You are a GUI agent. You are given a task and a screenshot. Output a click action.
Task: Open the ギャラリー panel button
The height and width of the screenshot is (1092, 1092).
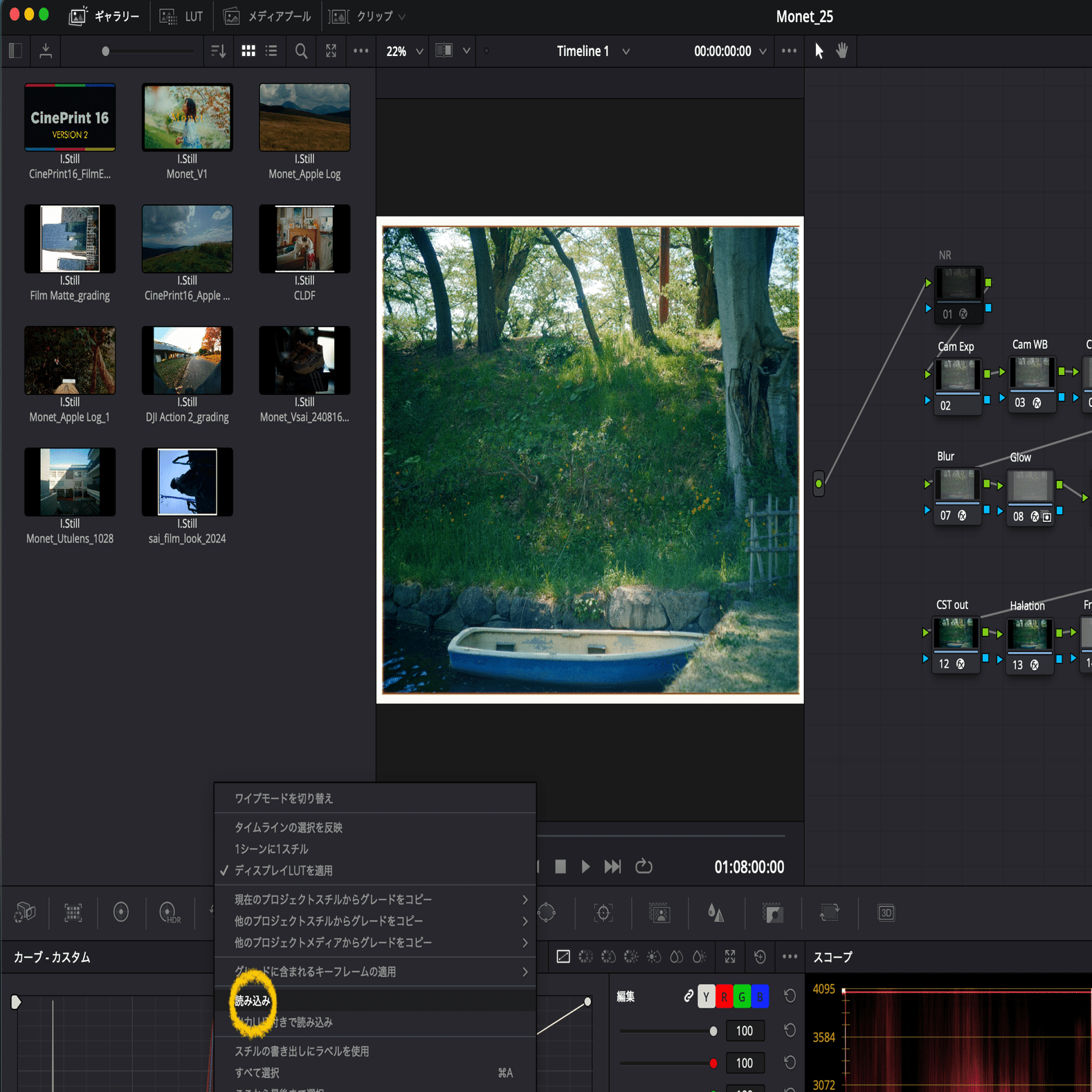(104, 17)
